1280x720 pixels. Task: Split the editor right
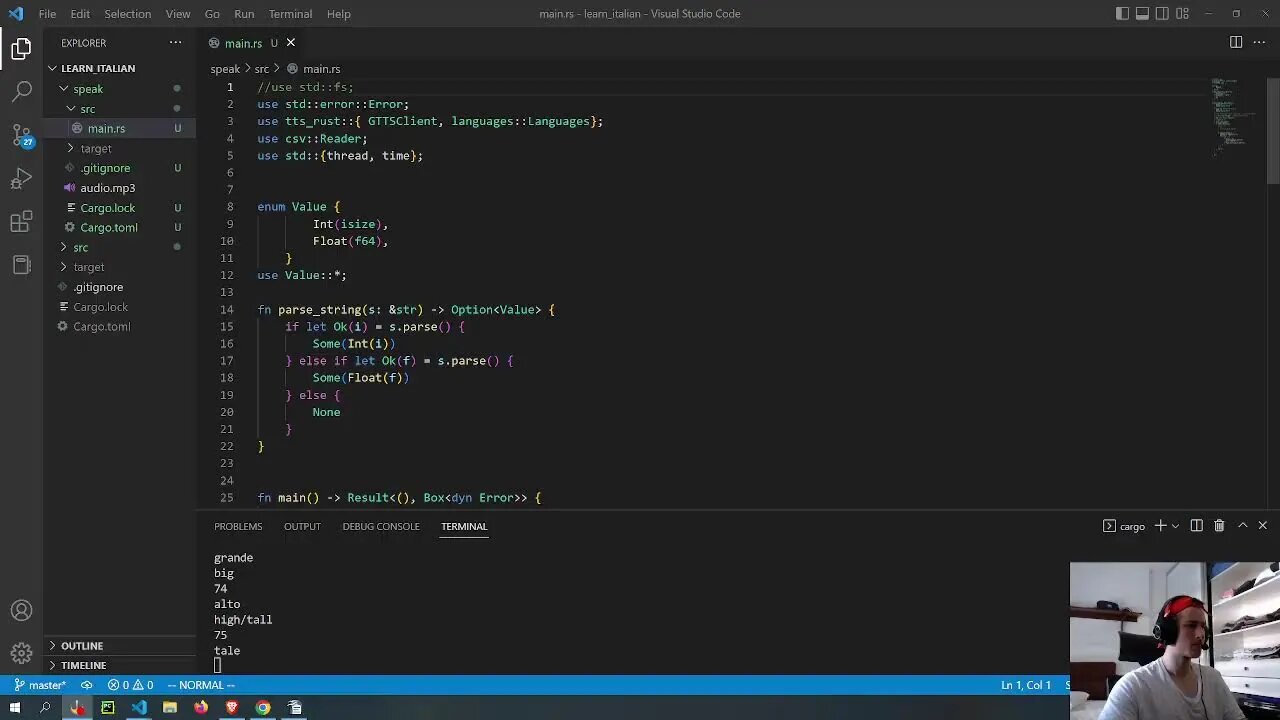point(1236,43)
